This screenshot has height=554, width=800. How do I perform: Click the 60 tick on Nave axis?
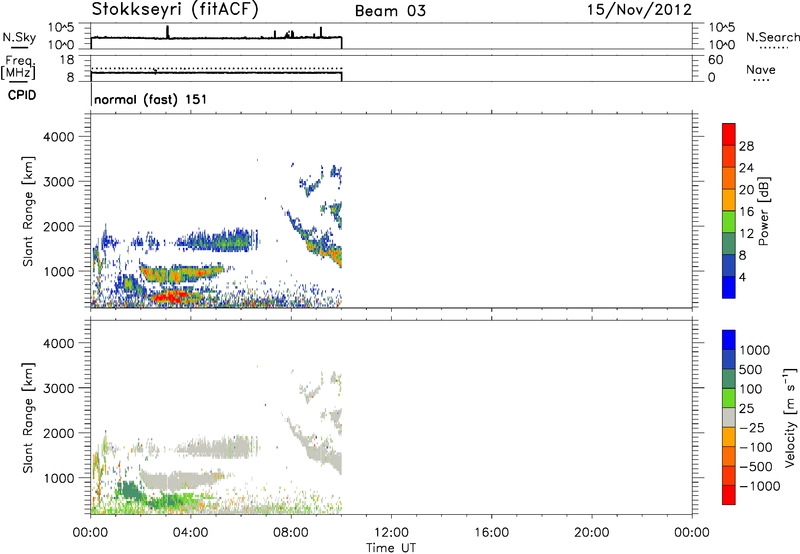coord(715,60)
